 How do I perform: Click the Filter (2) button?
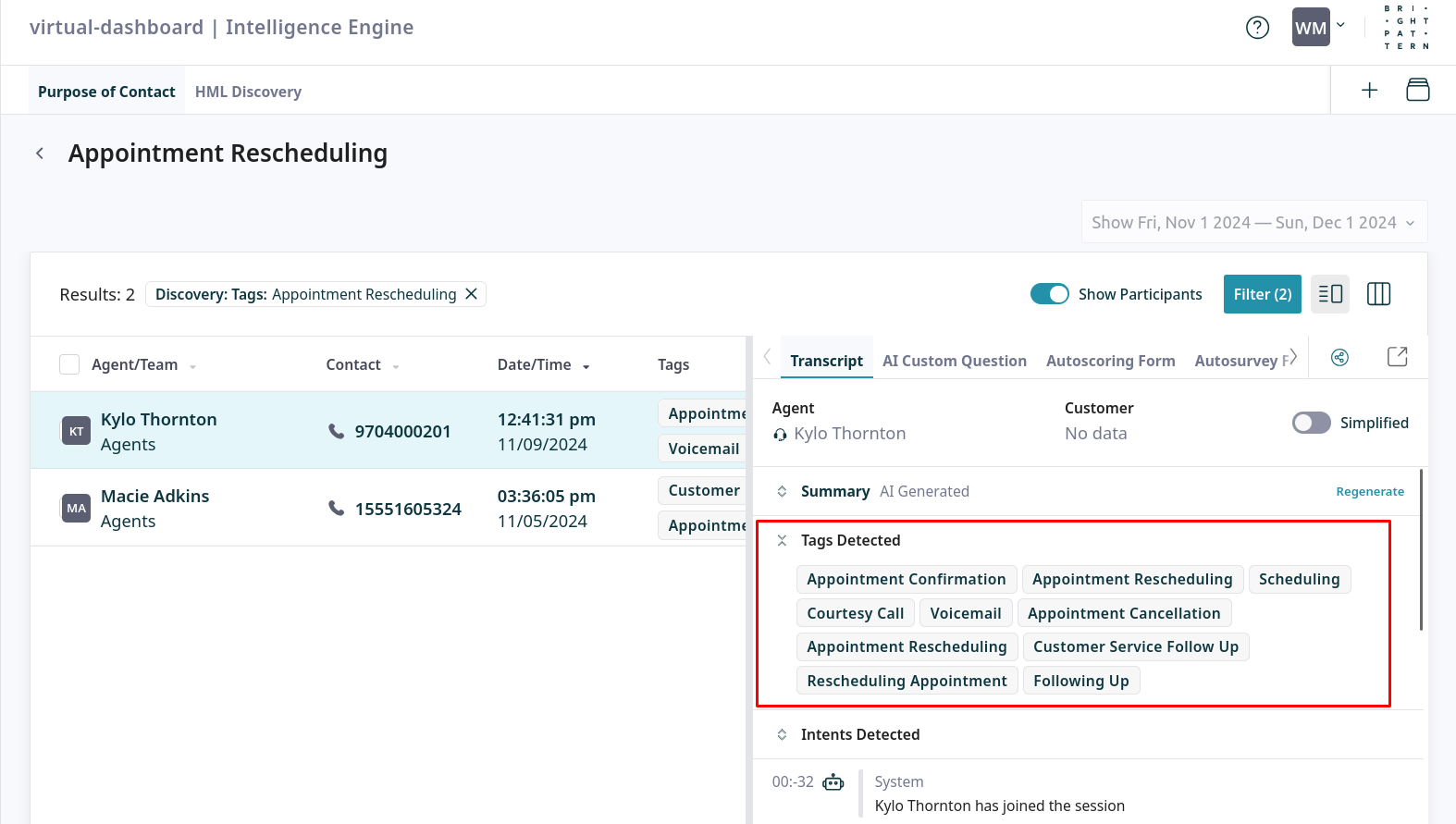pyautogui.click(x=1262, y=294)
